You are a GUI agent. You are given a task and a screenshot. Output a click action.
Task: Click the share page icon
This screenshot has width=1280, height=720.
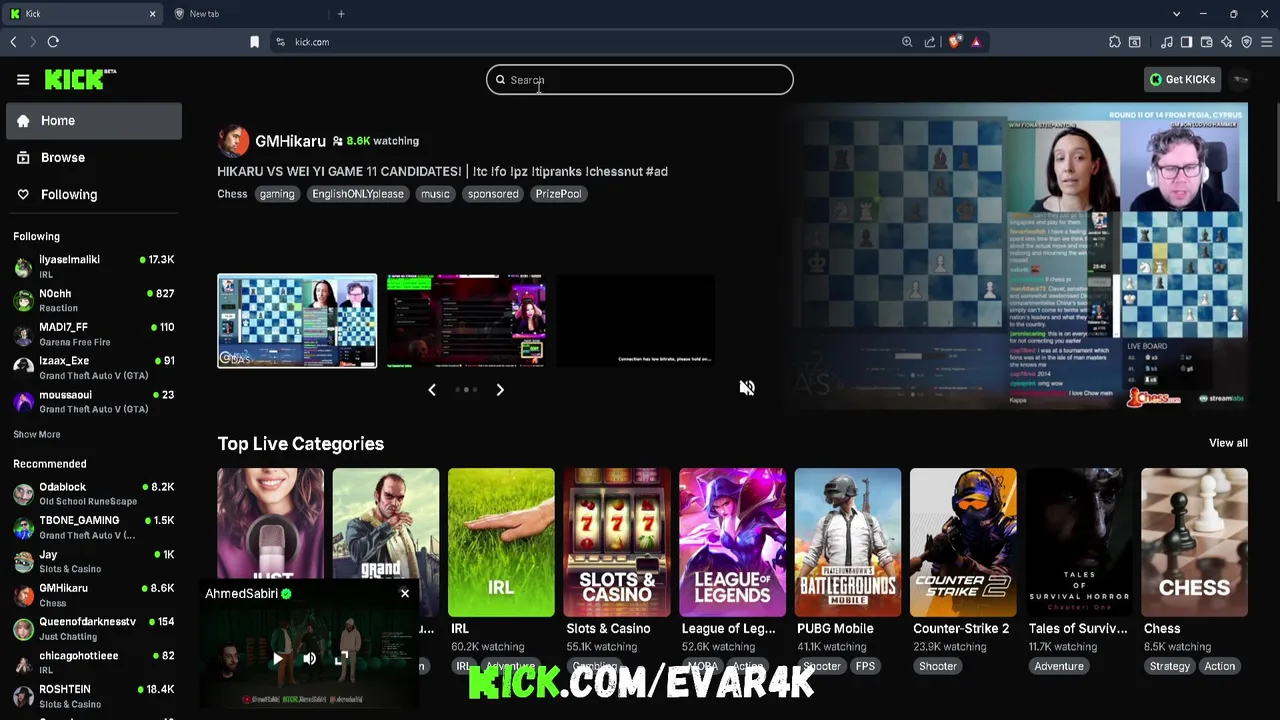tap(930, 42)
